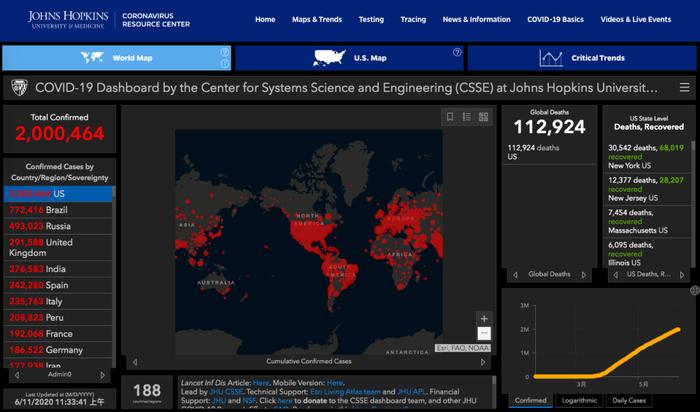The width and height of the screenshot is (700, 412).
Task: Switch to the Critical Trends tab
Action: point(582,58)
